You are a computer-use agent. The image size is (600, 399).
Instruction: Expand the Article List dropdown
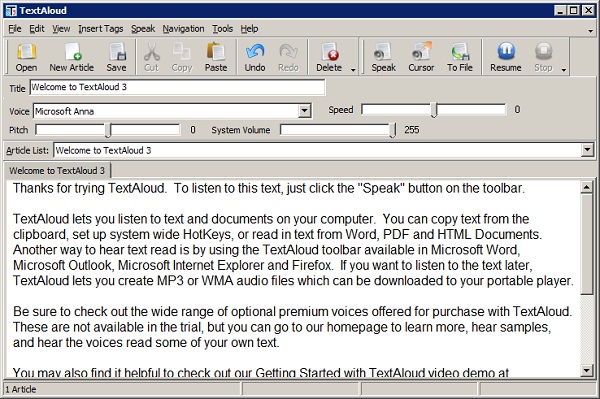[587, 150]
